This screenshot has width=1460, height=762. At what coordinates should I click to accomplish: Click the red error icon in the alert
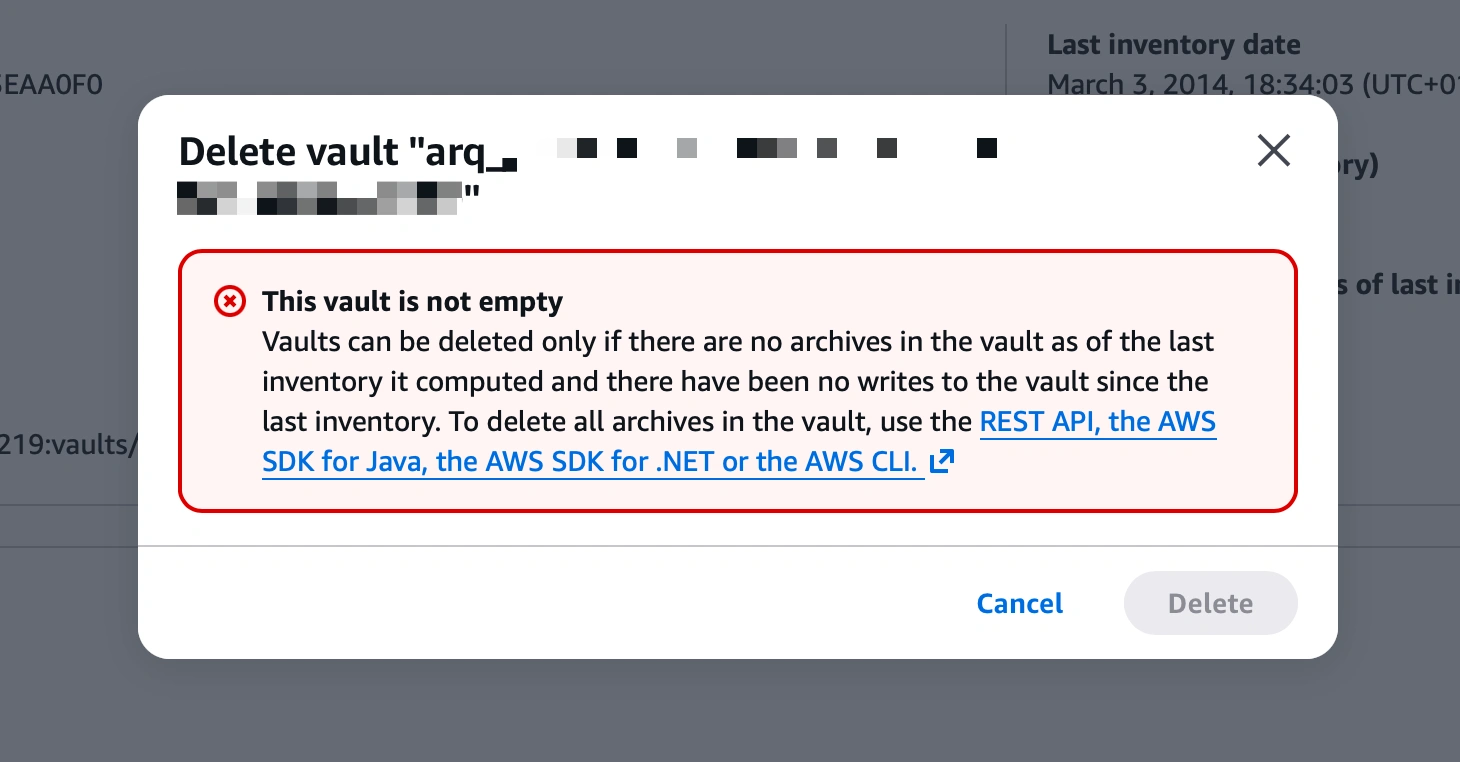pyautogui.click(x=230, y=301)
